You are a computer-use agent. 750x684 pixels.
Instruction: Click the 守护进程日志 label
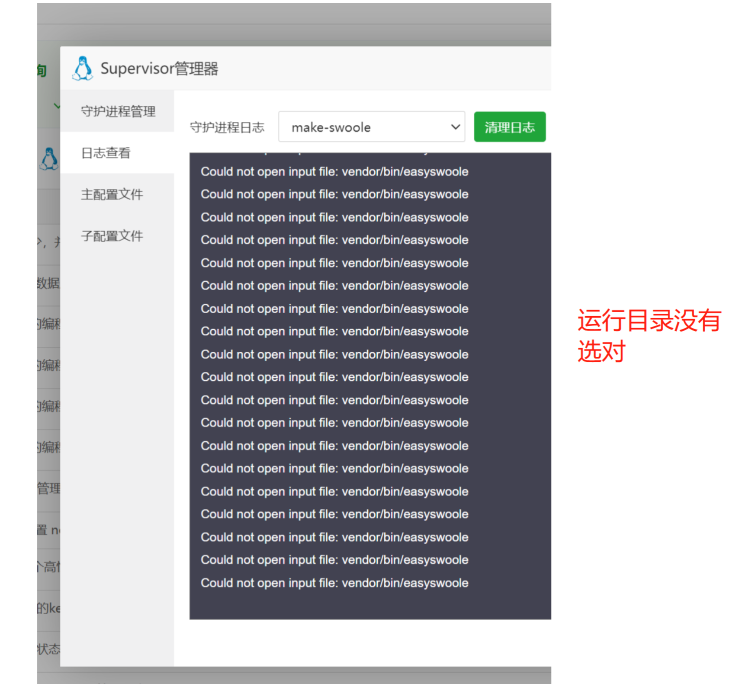pyautogui.click(x=227, y=128)
